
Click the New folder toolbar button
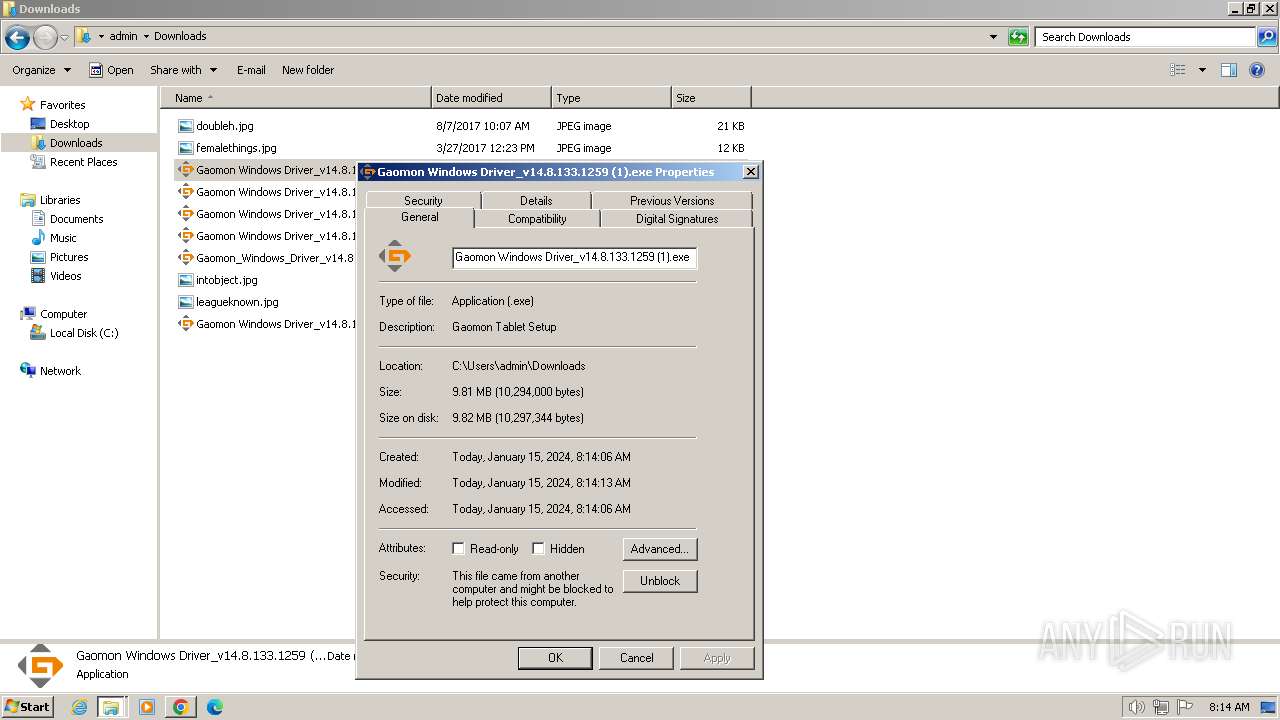click(308, 70)
